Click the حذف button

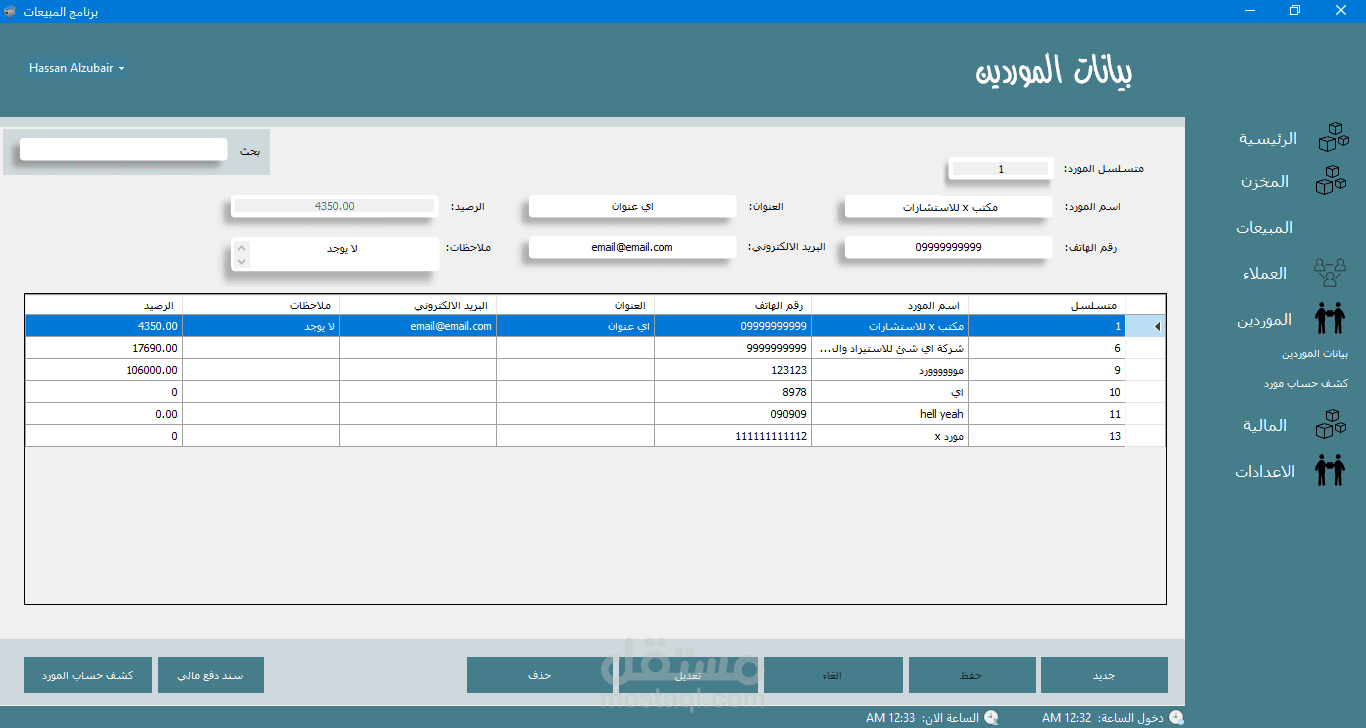540,675
